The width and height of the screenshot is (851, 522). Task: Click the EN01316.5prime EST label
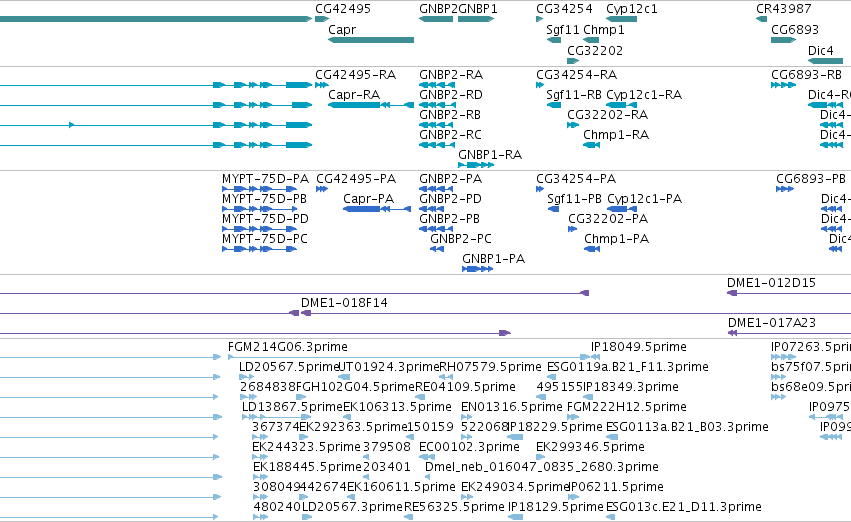click(512, 408)
